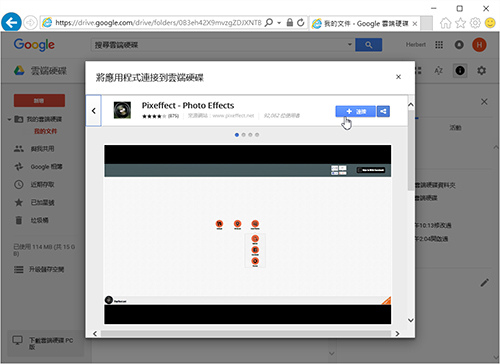Expand search options dropdown arrow in search box
This screenshot has width=500, height=364.
click(x=350, y=44)
